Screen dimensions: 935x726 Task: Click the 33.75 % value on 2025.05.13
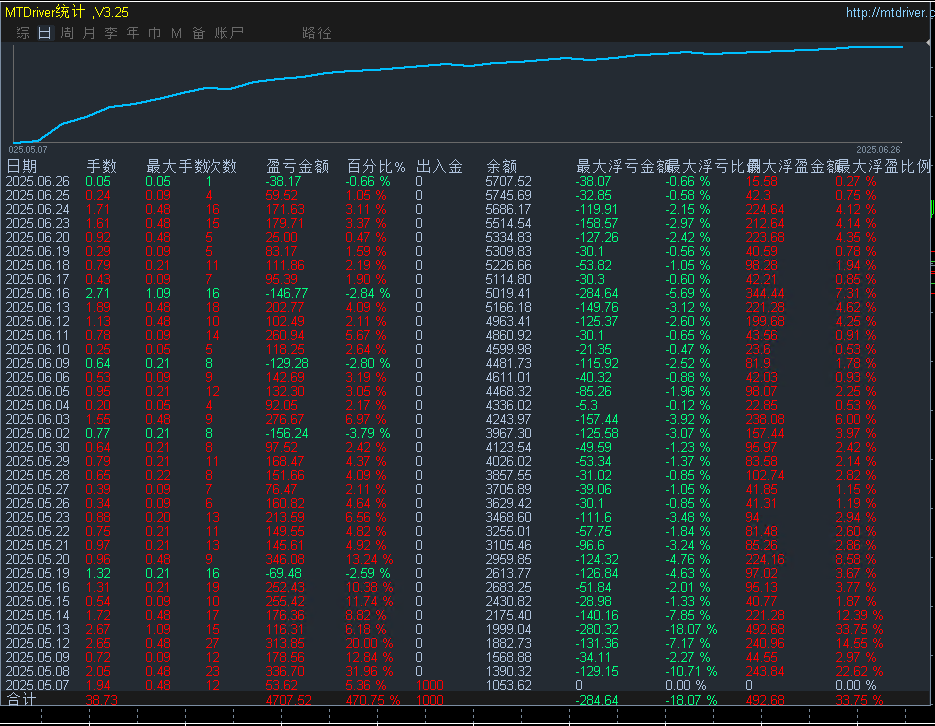click(x=859, y=629)
